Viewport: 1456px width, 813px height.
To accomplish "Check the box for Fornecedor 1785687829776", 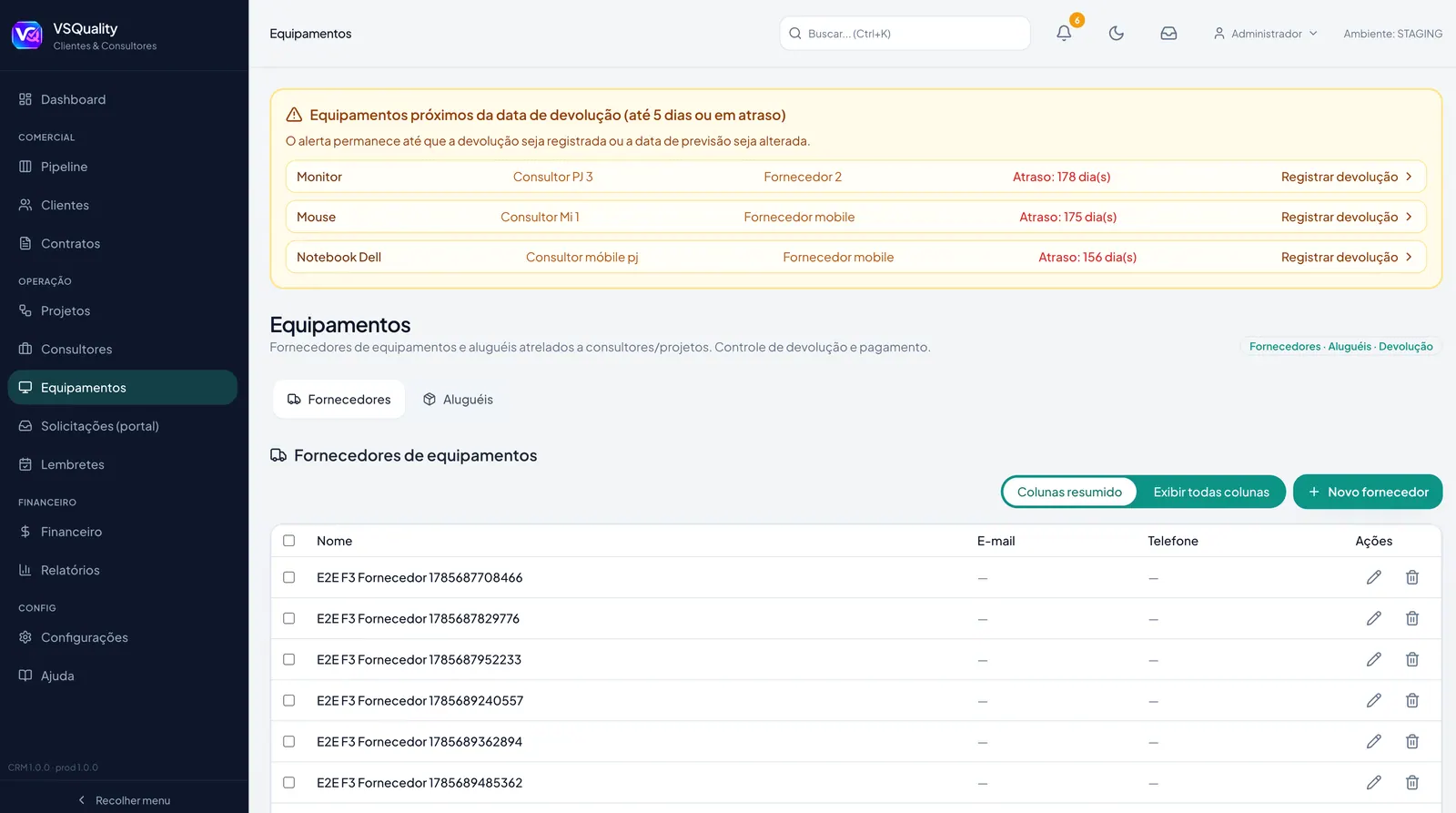I will coord(289,618).
